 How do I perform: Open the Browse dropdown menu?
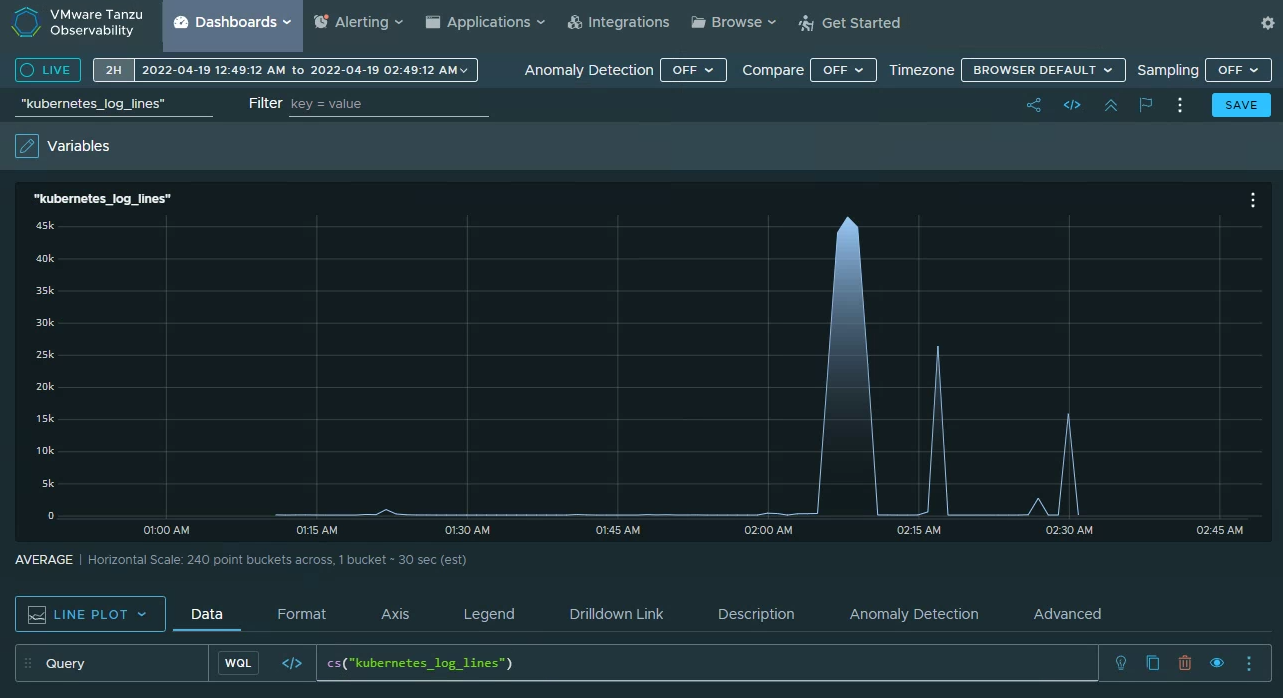click(733, 22)
